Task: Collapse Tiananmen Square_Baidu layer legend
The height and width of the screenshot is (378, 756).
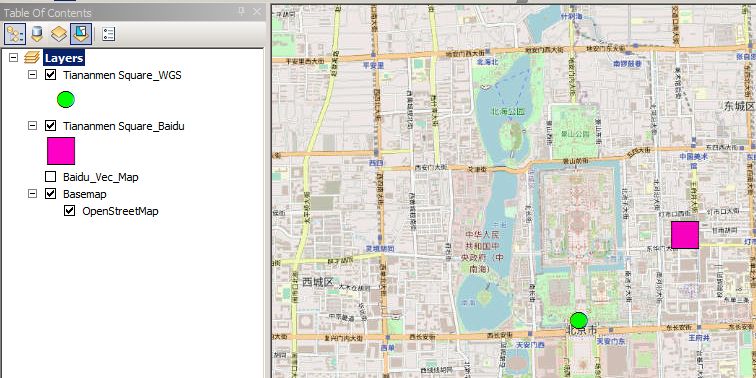Action: (32, 126)
